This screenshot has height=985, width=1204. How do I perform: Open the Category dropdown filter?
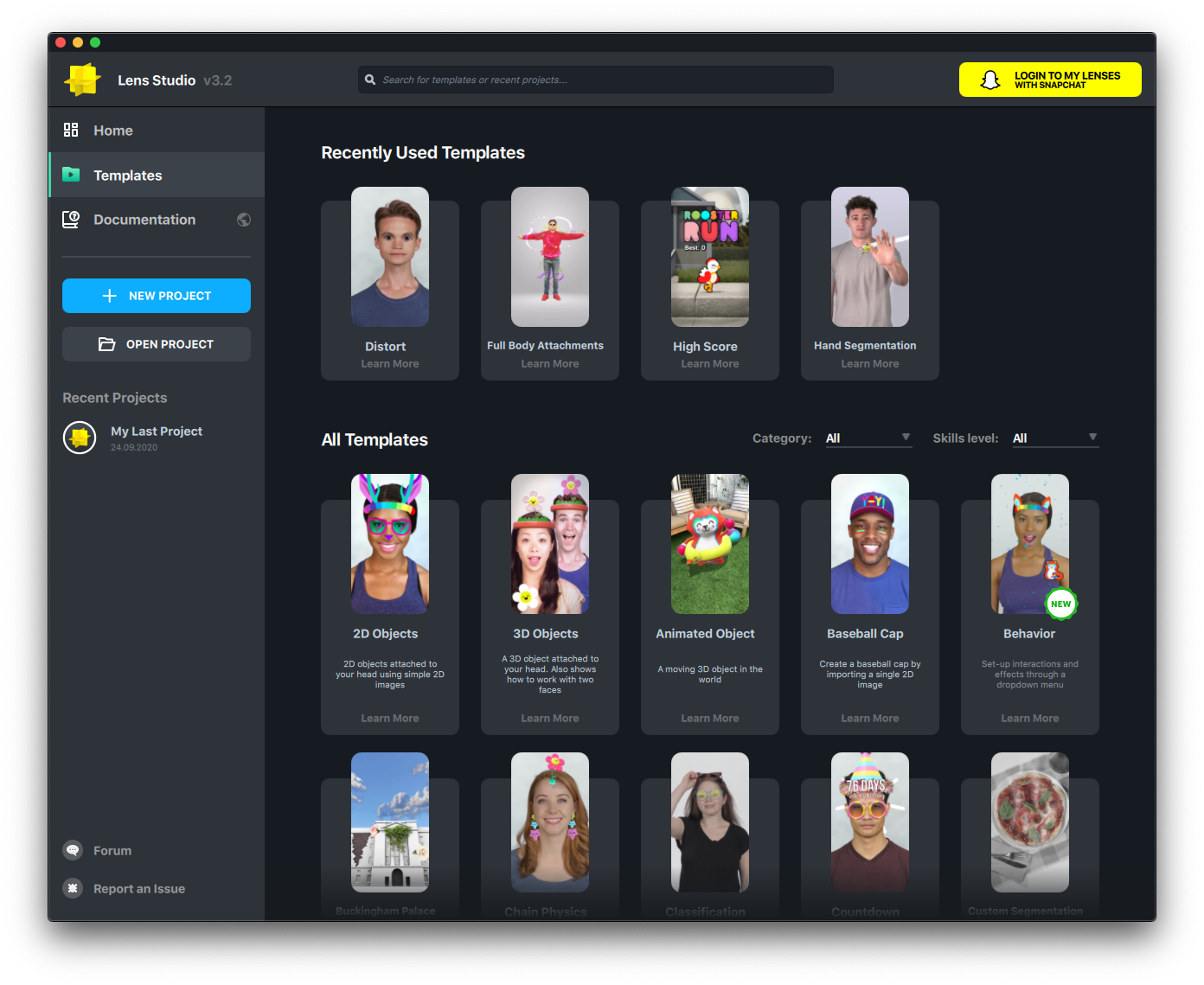click(x=868, y=438)
